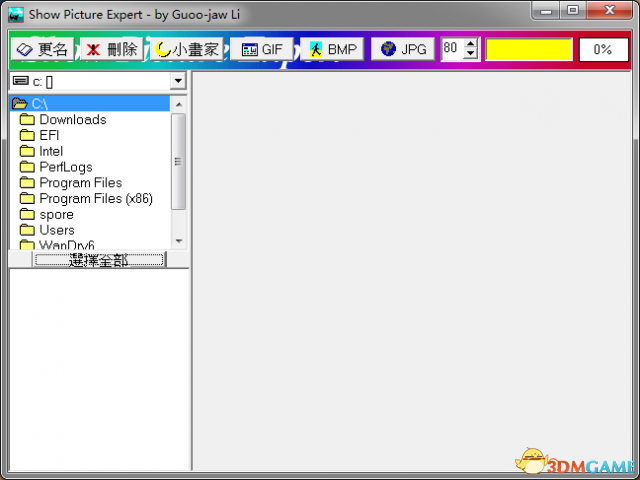Click the drive icon in combo box
640x480 pixels.
click(21, 81)
